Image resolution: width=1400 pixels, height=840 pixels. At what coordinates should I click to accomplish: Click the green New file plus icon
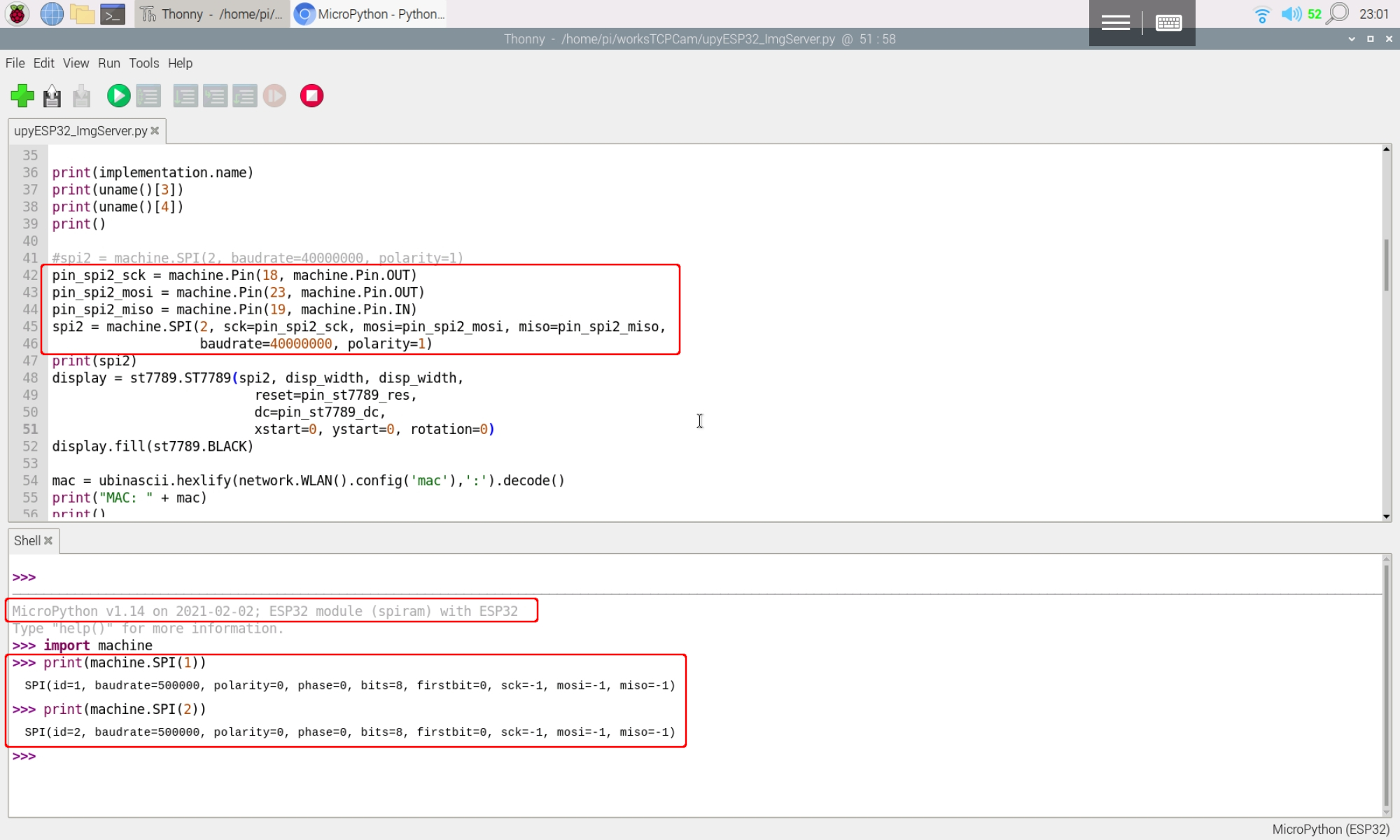22,96
